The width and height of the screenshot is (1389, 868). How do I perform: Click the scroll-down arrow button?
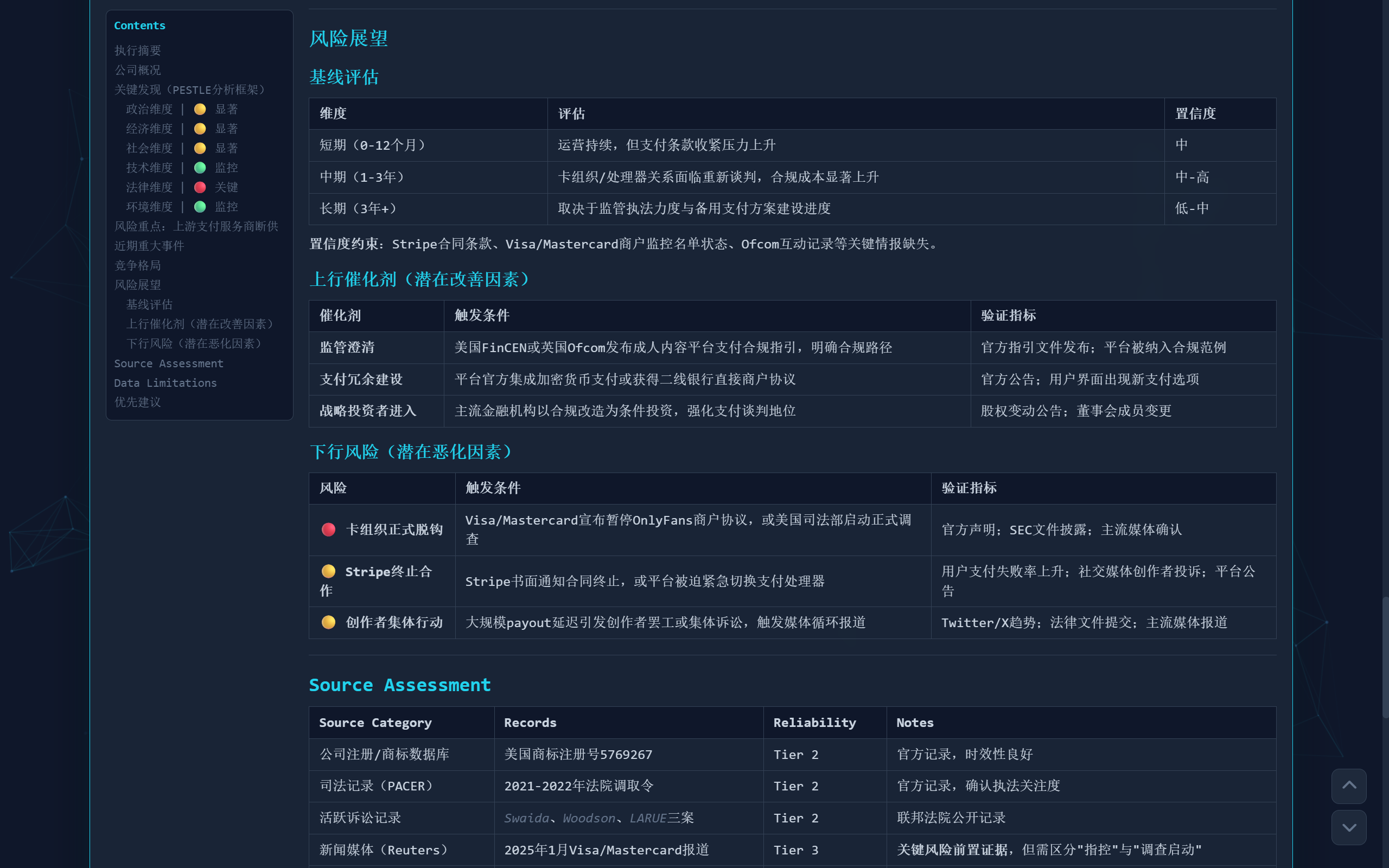point(1349,827)
